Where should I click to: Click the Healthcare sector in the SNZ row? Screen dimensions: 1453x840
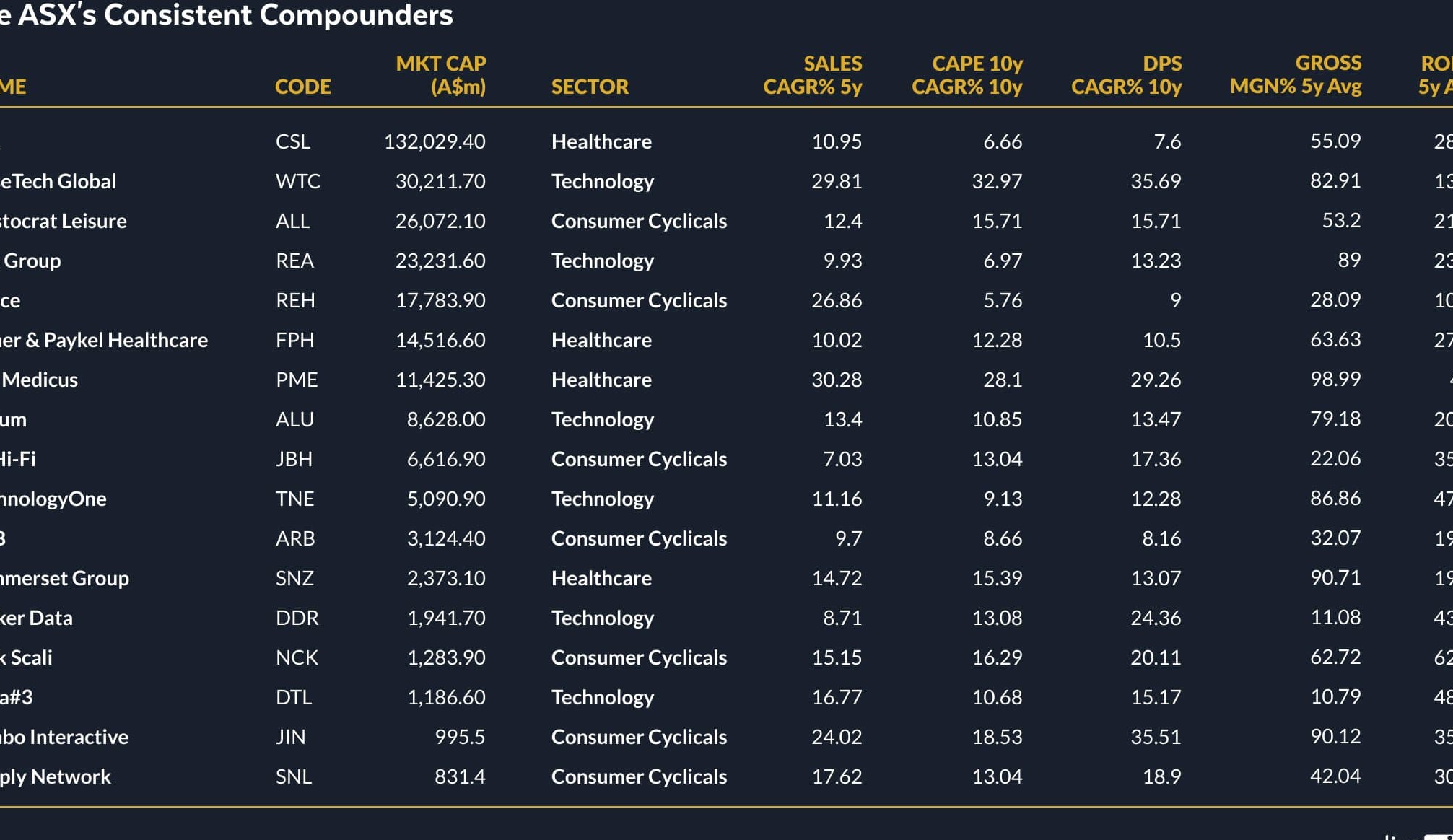pos(601,578)
